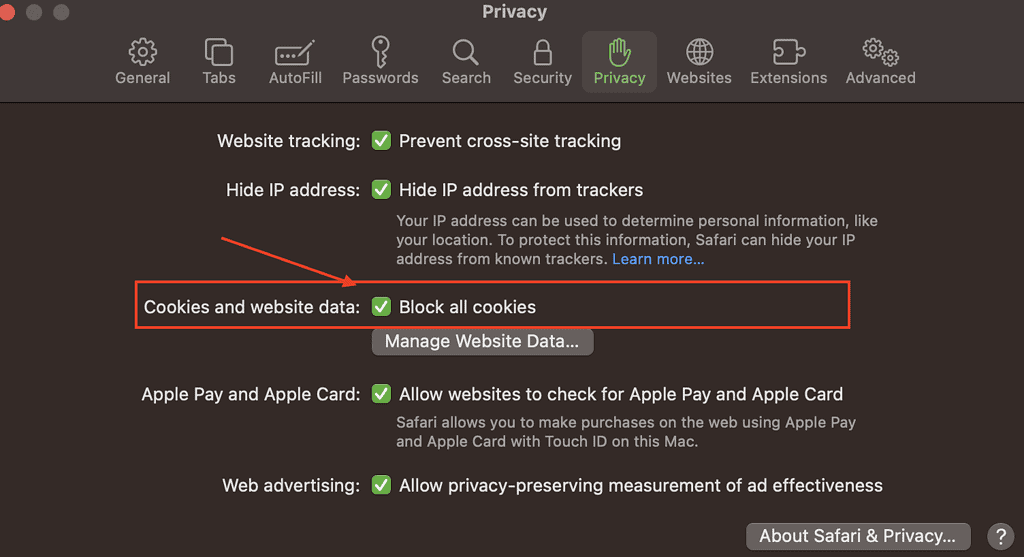
Task: Toggle Hide IP address from trackers
Action: (381, 190)
